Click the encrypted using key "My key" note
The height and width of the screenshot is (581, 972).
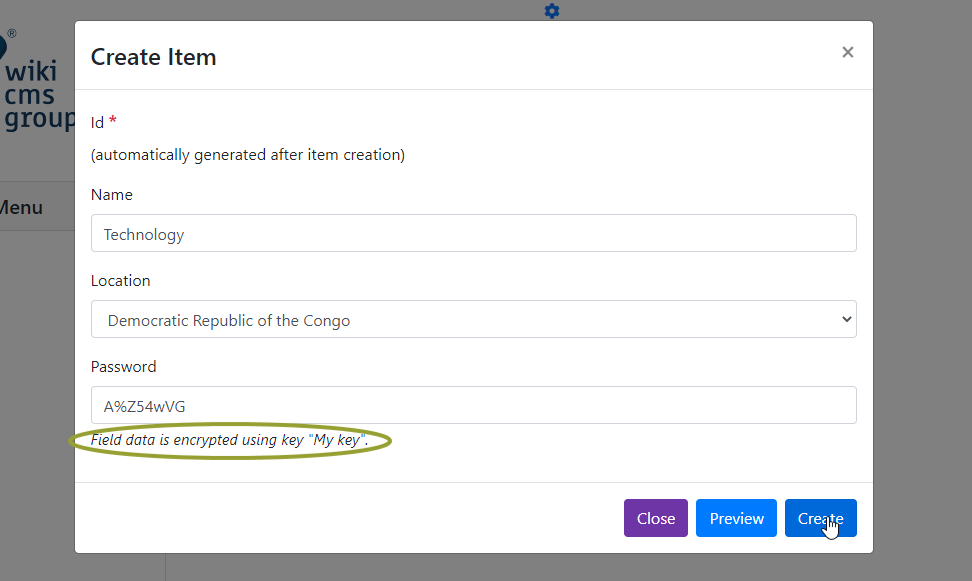coord(229,440)
